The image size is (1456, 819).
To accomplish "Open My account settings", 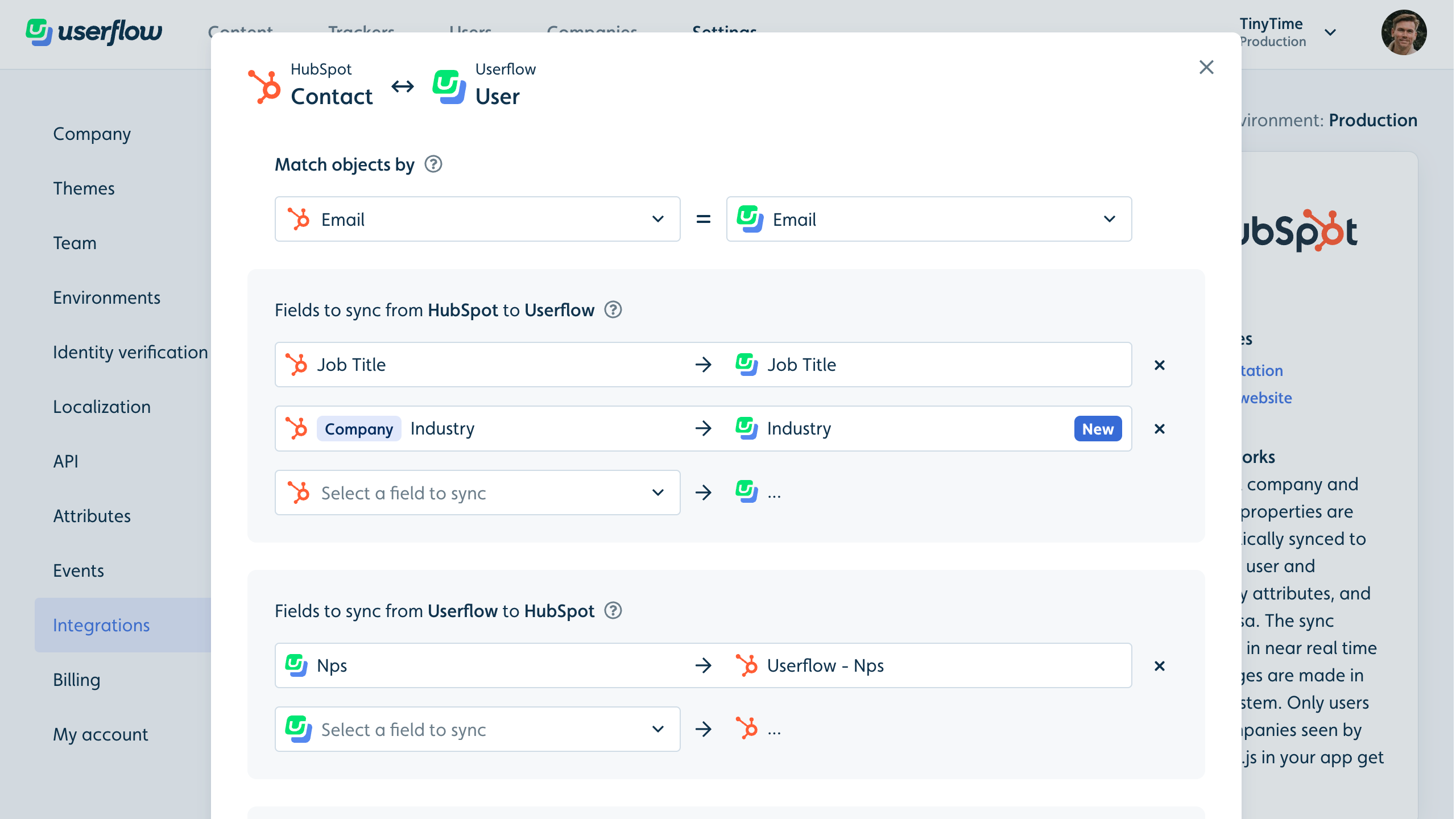I will pyautogui.click(x=100, y=734).
